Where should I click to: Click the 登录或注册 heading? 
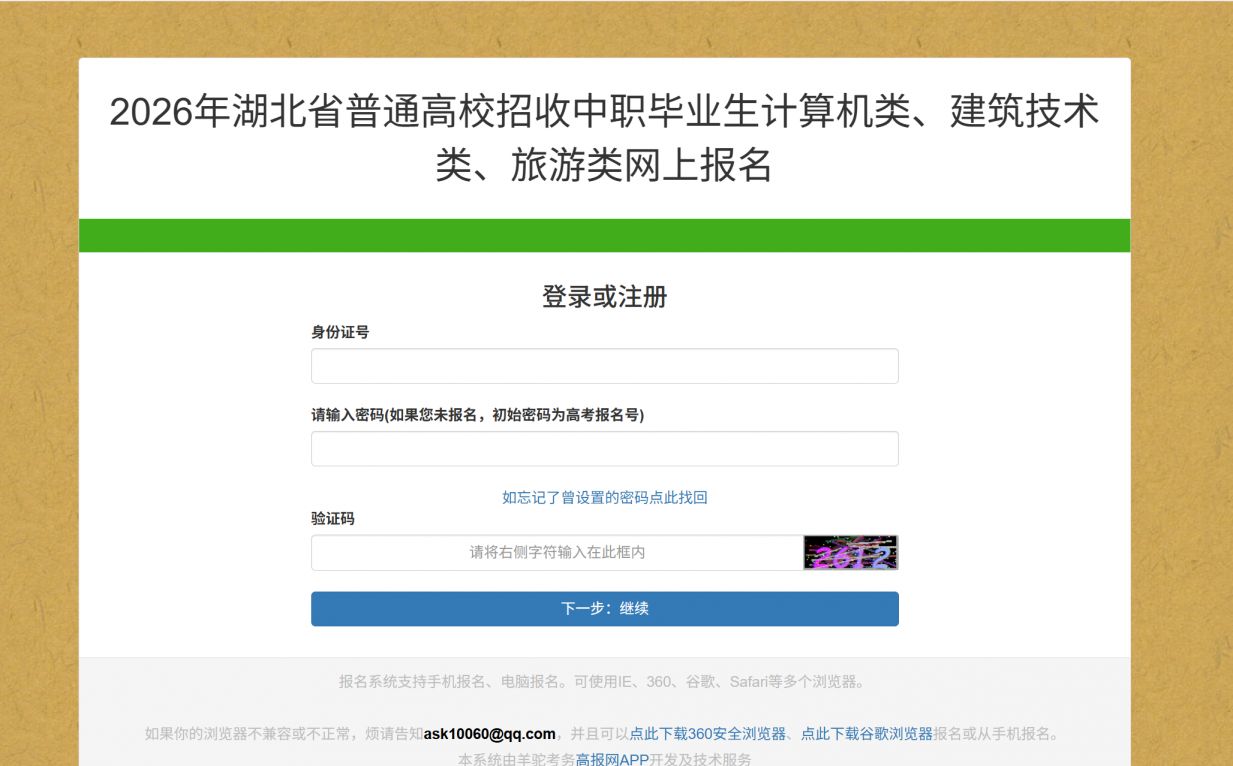pyautogui.click(x=604, y=297)
